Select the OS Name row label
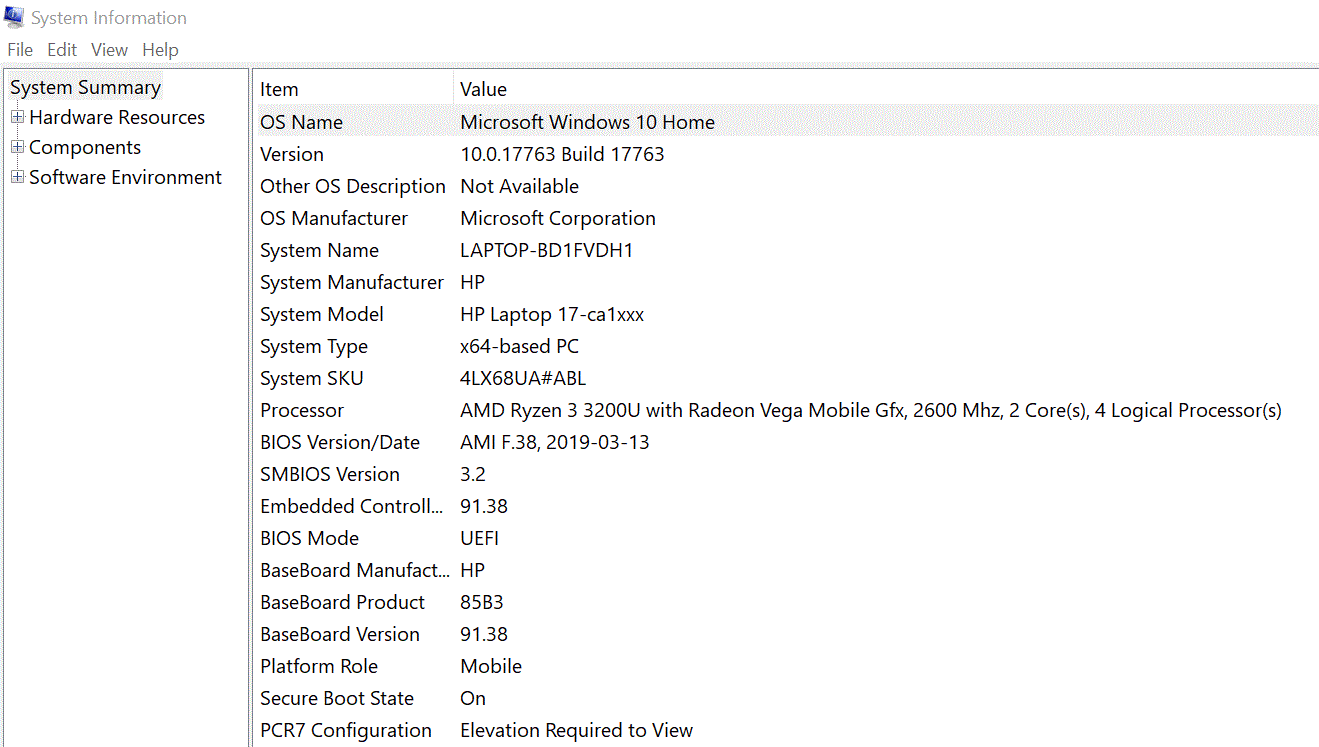 (x=301, y=122)
